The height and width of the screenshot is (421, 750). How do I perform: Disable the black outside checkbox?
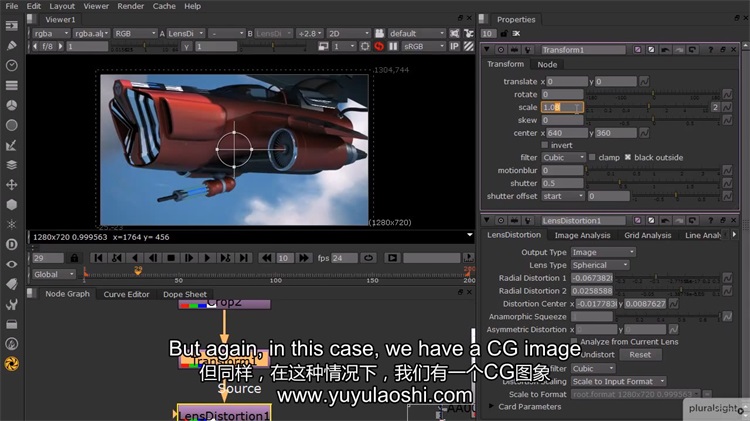click(x=628, y=157)
